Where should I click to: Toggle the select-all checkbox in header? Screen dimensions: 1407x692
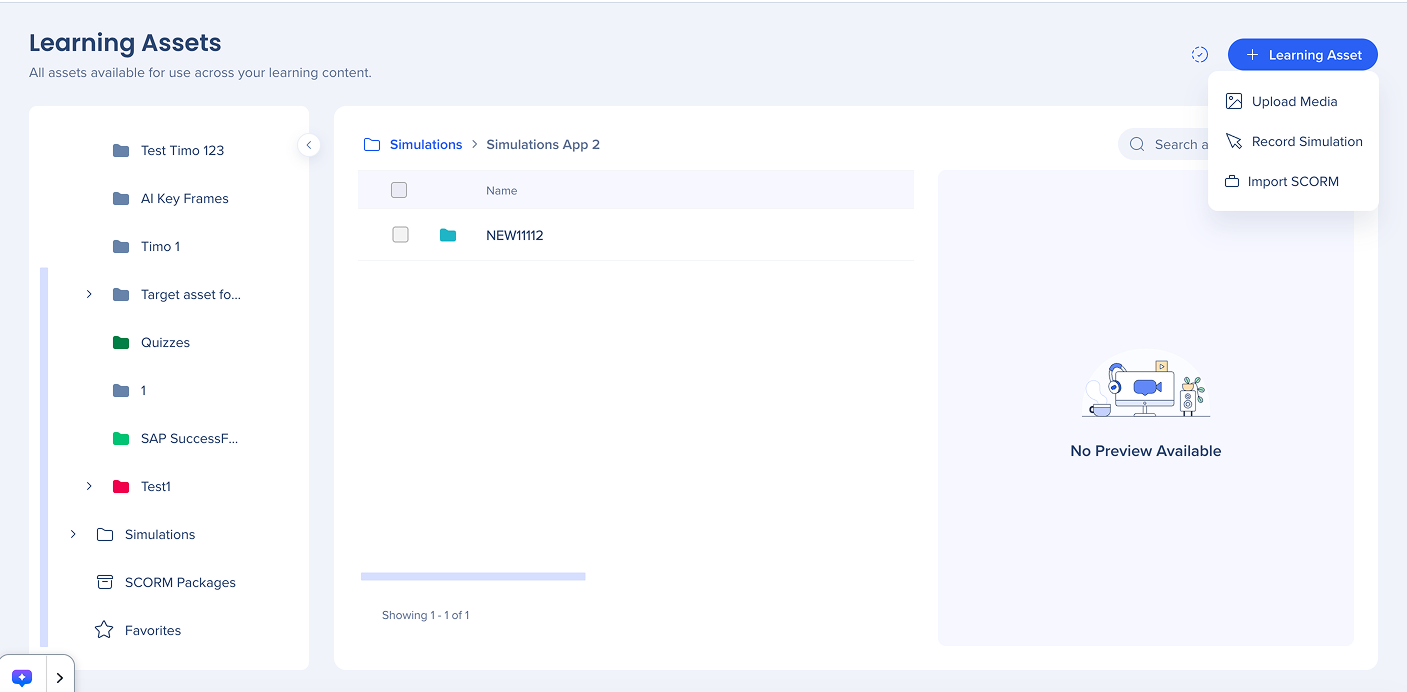click(399, 190)
